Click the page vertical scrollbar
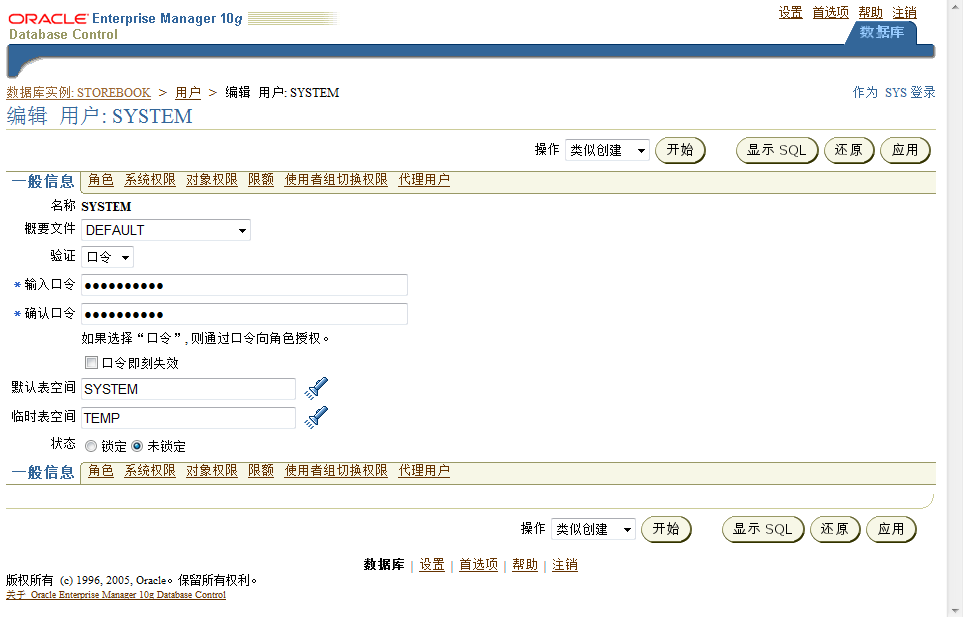Viewport: 963px width, 617px height. point(955,308)
